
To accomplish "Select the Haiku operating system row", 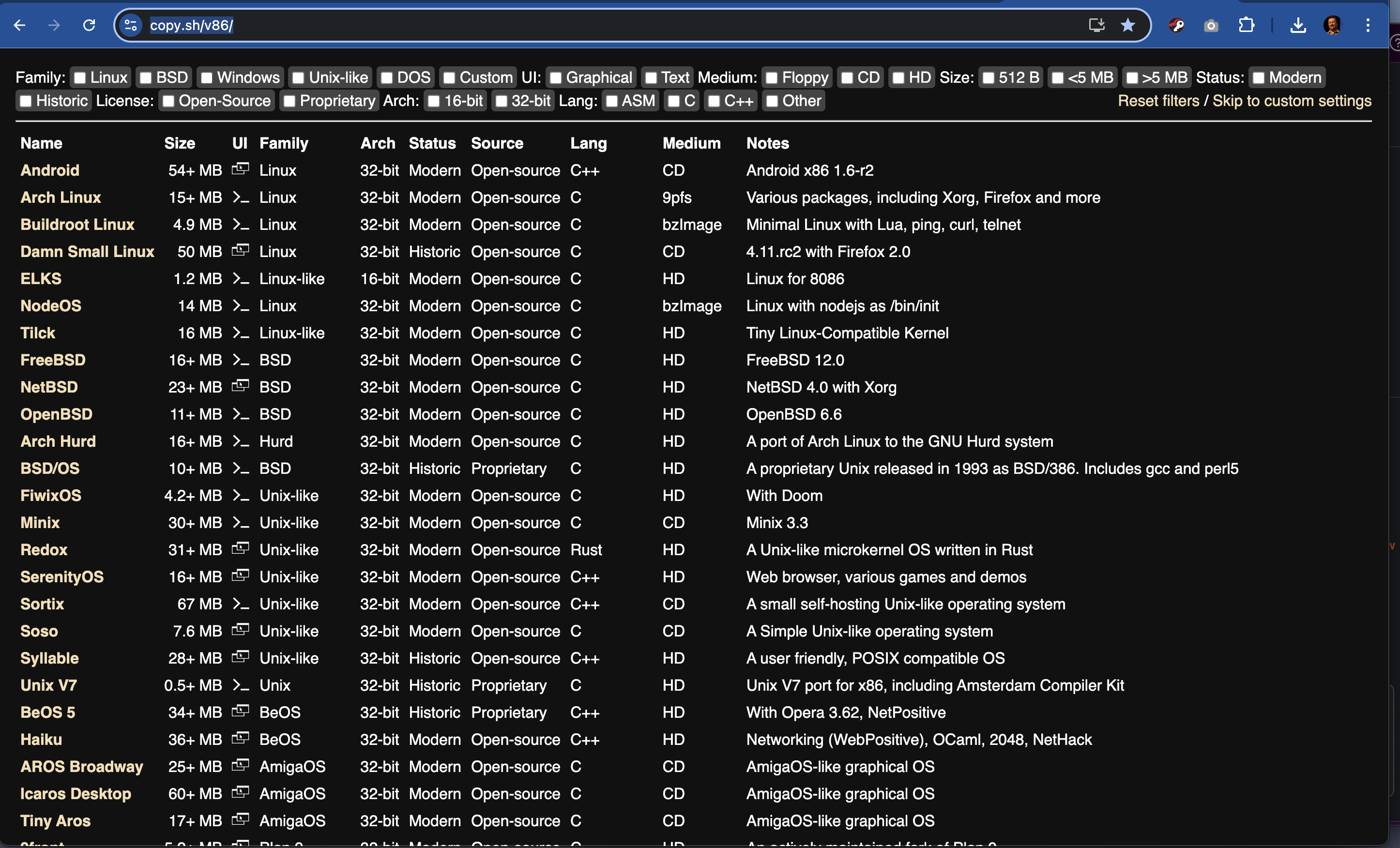I will (x=41, y=740).
